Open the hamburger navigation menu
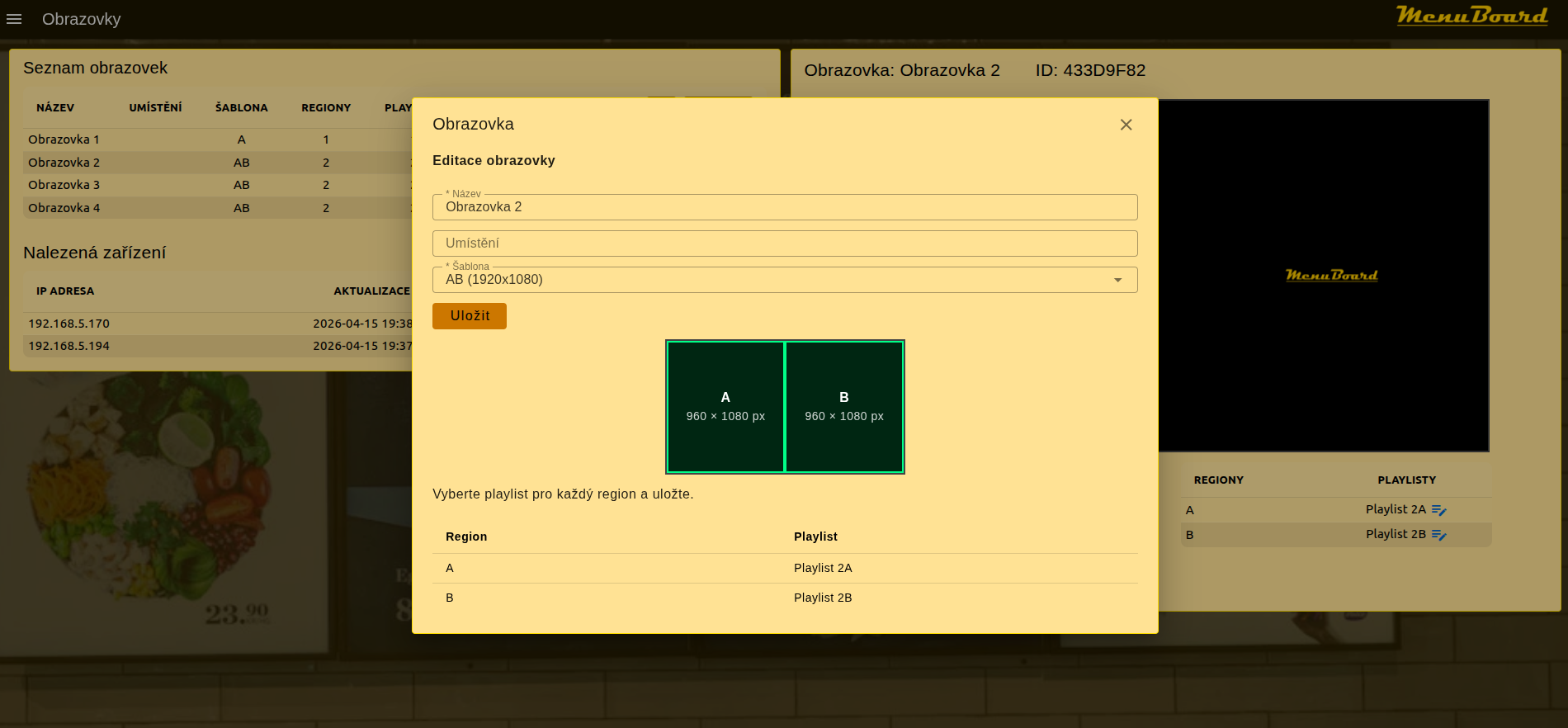 pos(14,19)
